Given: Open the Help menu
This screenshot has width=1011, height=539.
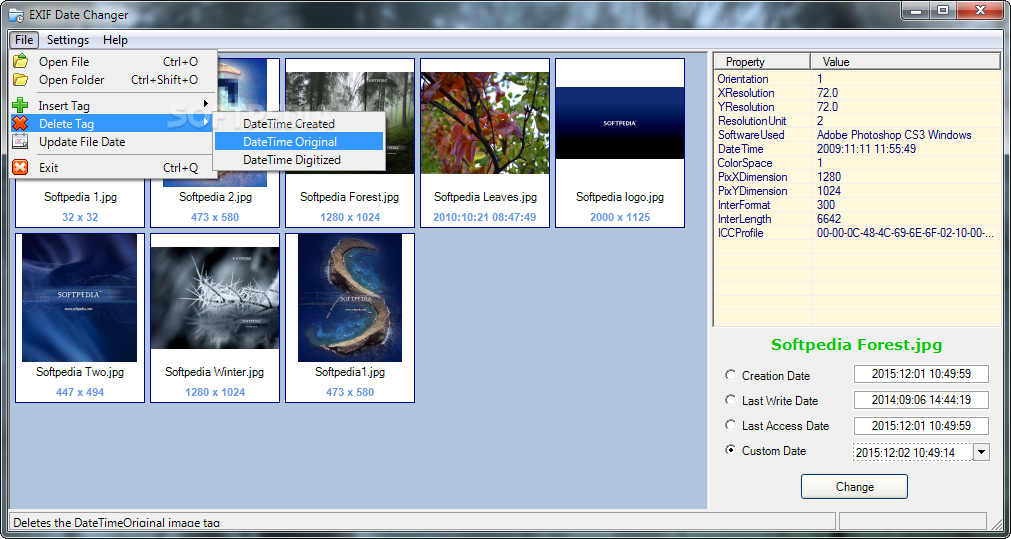Looking at the screenshot, I should pos(115,39).
